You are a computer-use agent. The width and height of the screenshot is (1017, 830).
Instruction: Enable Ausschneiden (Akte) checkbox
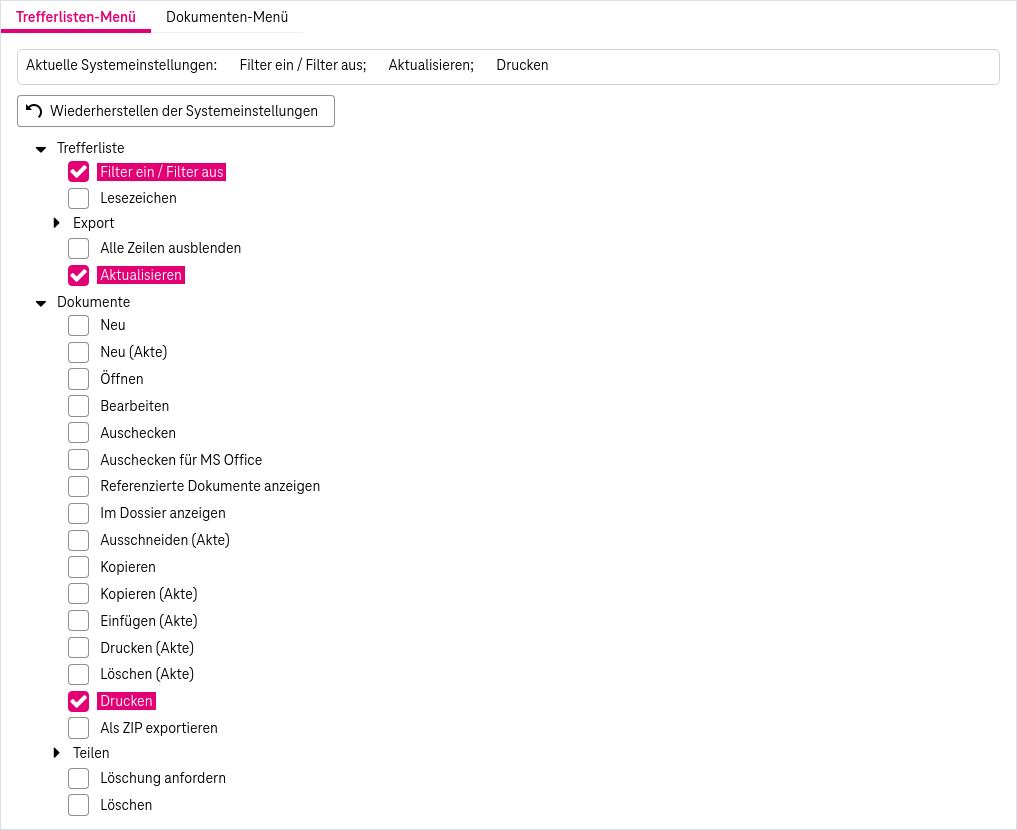[x=78, y=540]
